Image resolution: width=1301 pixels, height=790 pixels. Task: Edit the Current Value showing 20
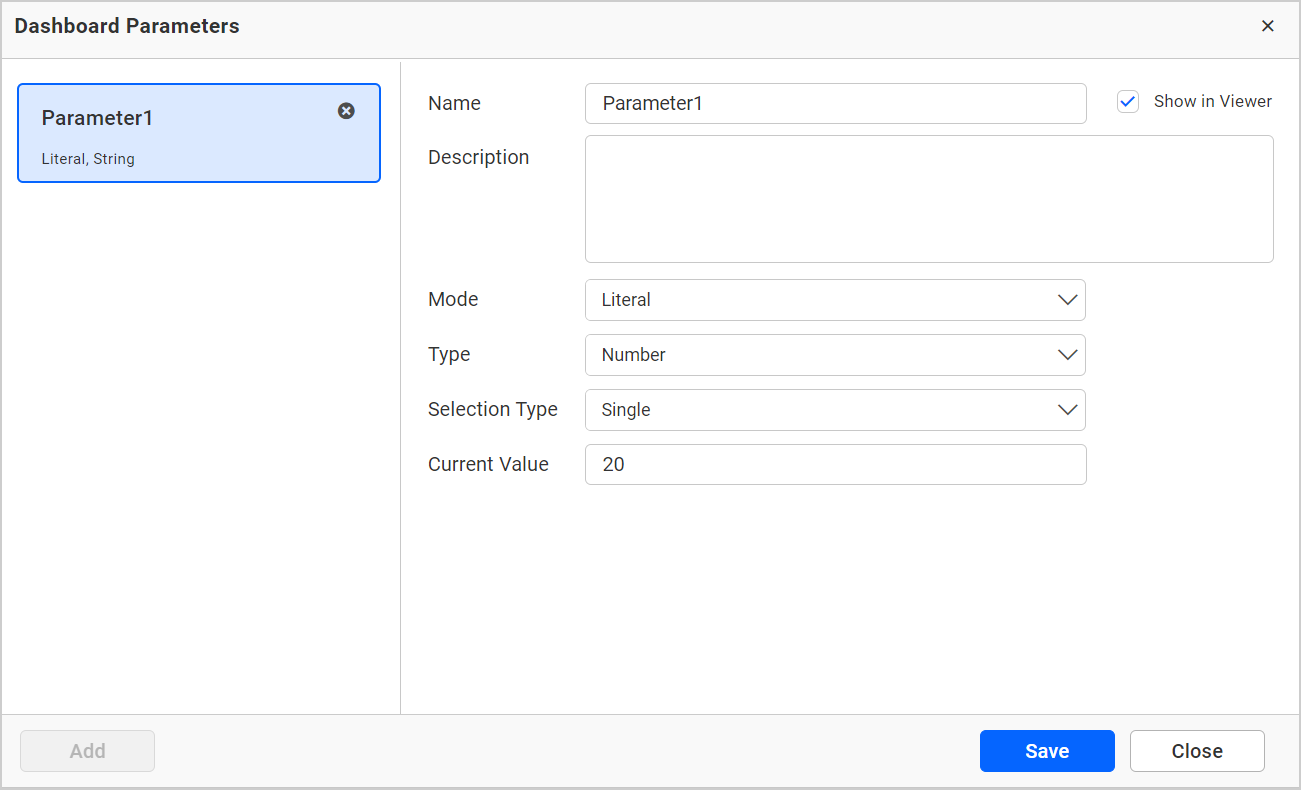point(836,464)
